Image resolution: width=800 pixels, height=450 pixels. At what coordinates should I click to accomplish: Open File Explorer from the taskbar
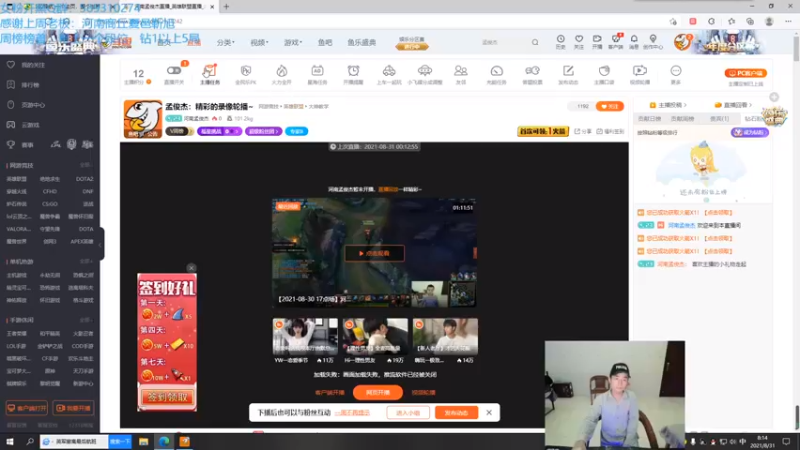point(143,441)
